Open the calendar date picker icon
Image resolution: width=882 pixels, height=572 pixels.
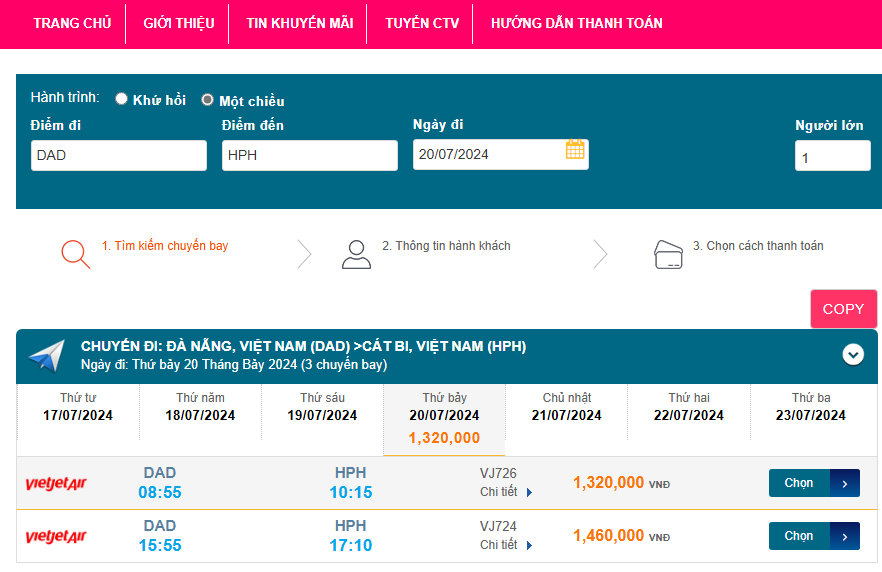575,150
